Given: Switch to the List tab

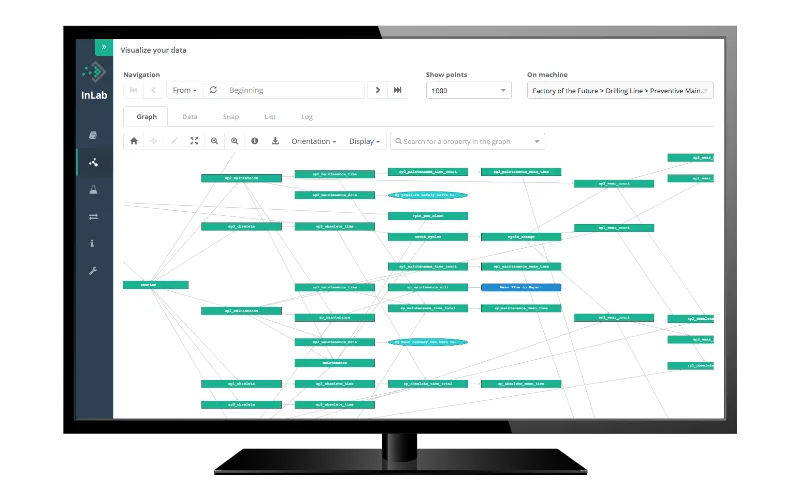Looking at the screenshot, I should (x=270, y=117).
